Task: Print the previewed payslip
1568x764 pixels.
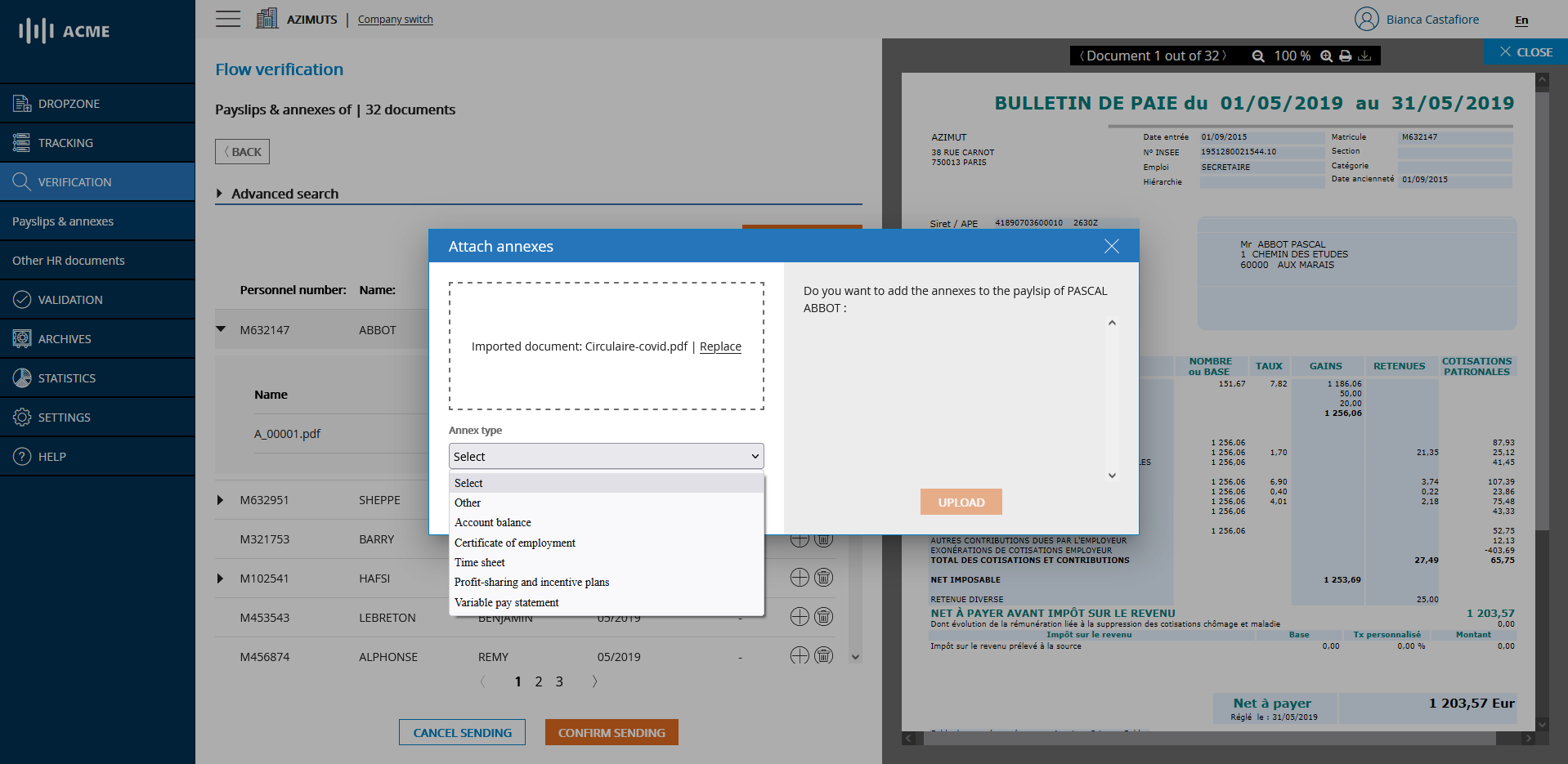Action: tap(1346, 56)
